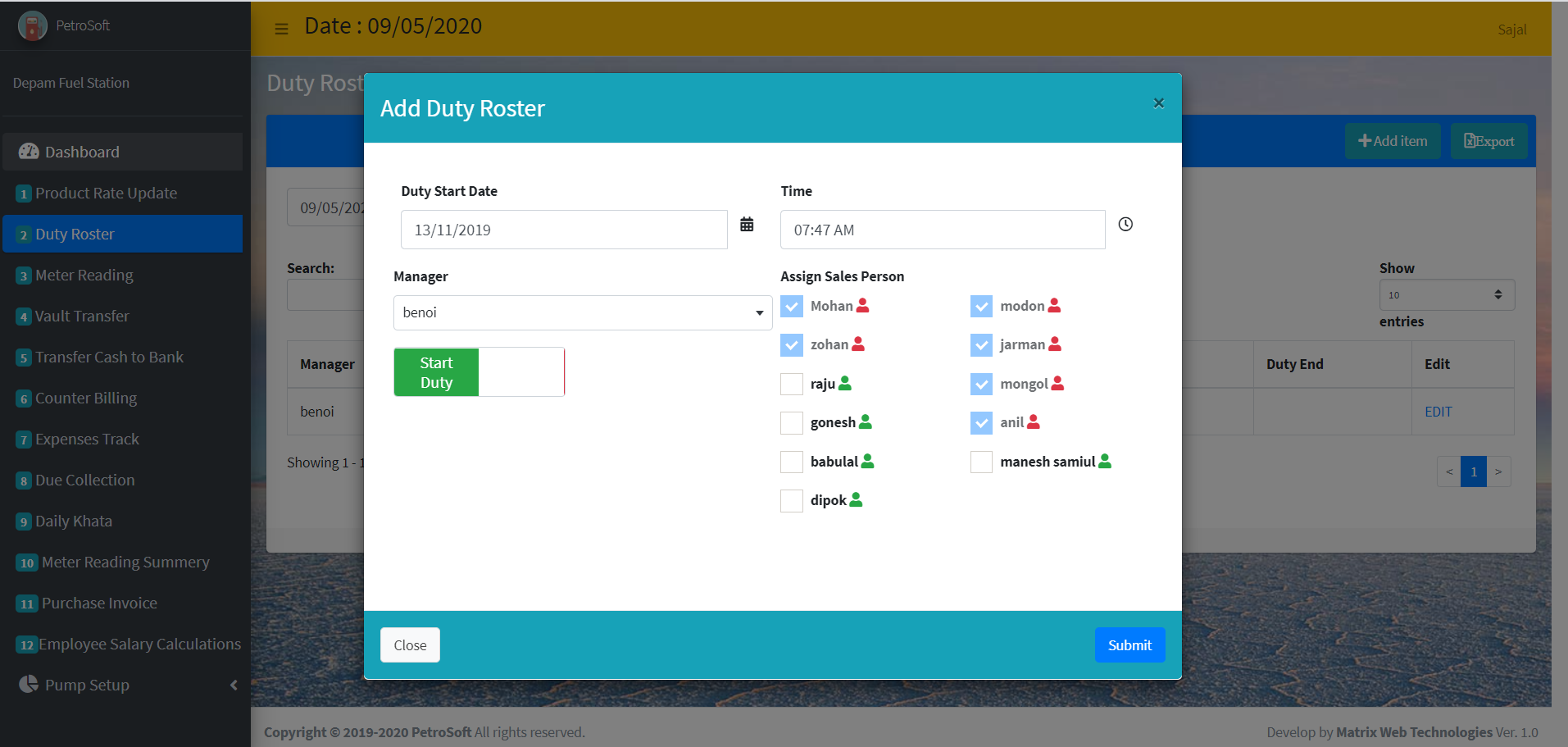Click the Close button in modal footer
This screenshot has width=1568, height=747.
coord(410,645)
